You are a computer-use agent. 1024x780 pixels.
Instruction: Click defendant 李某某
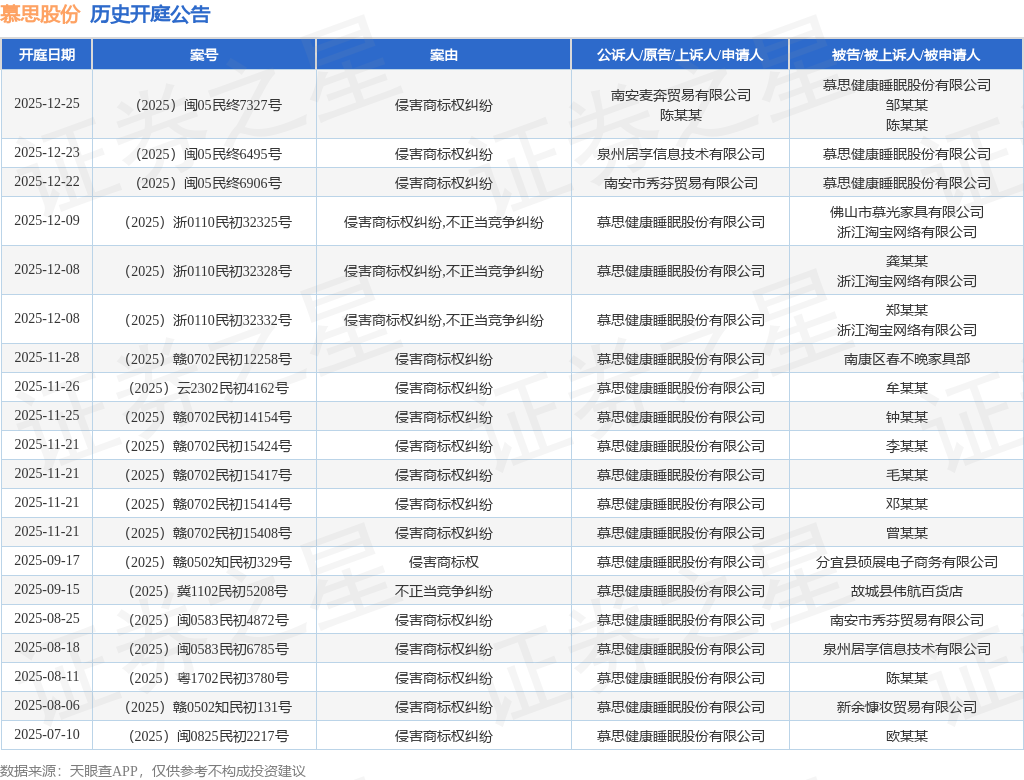tap(906, 446)
